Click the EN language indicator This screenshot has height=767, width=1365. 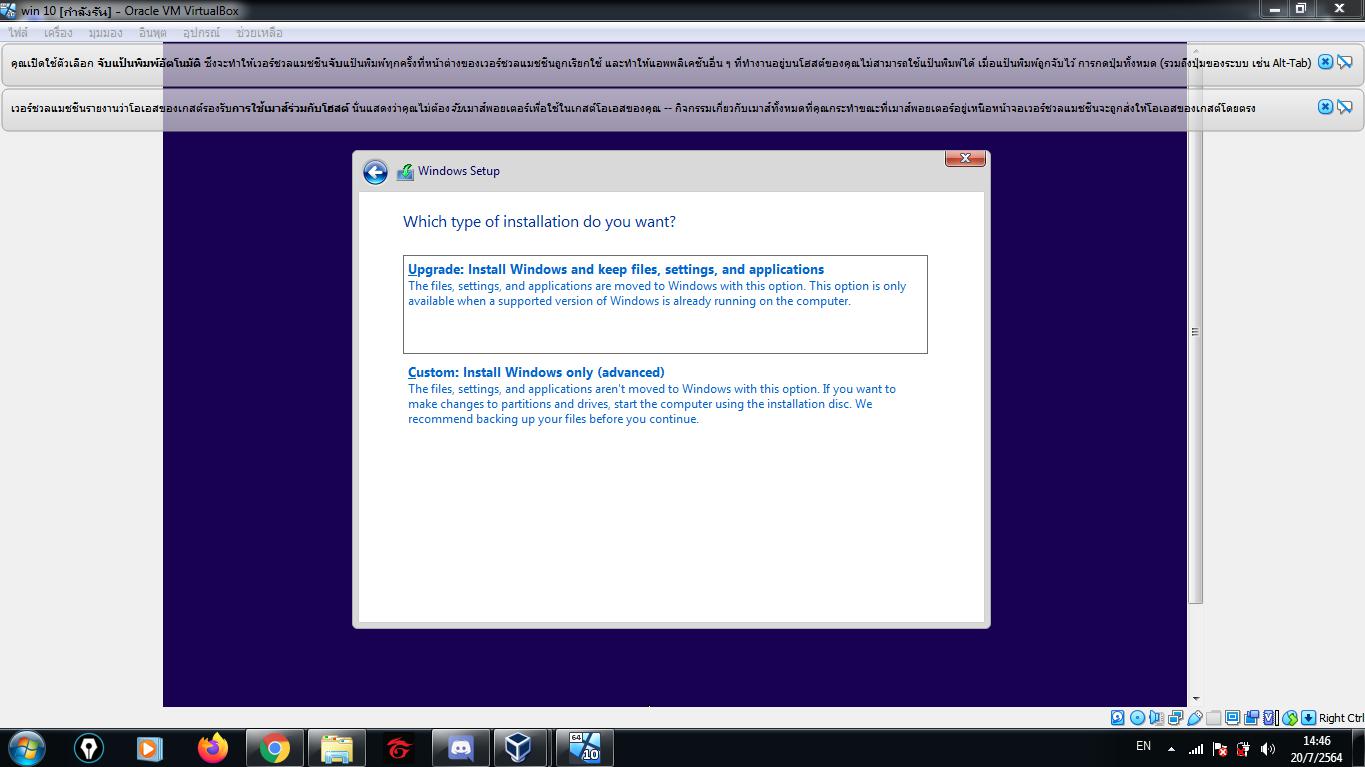point(1143,746)
